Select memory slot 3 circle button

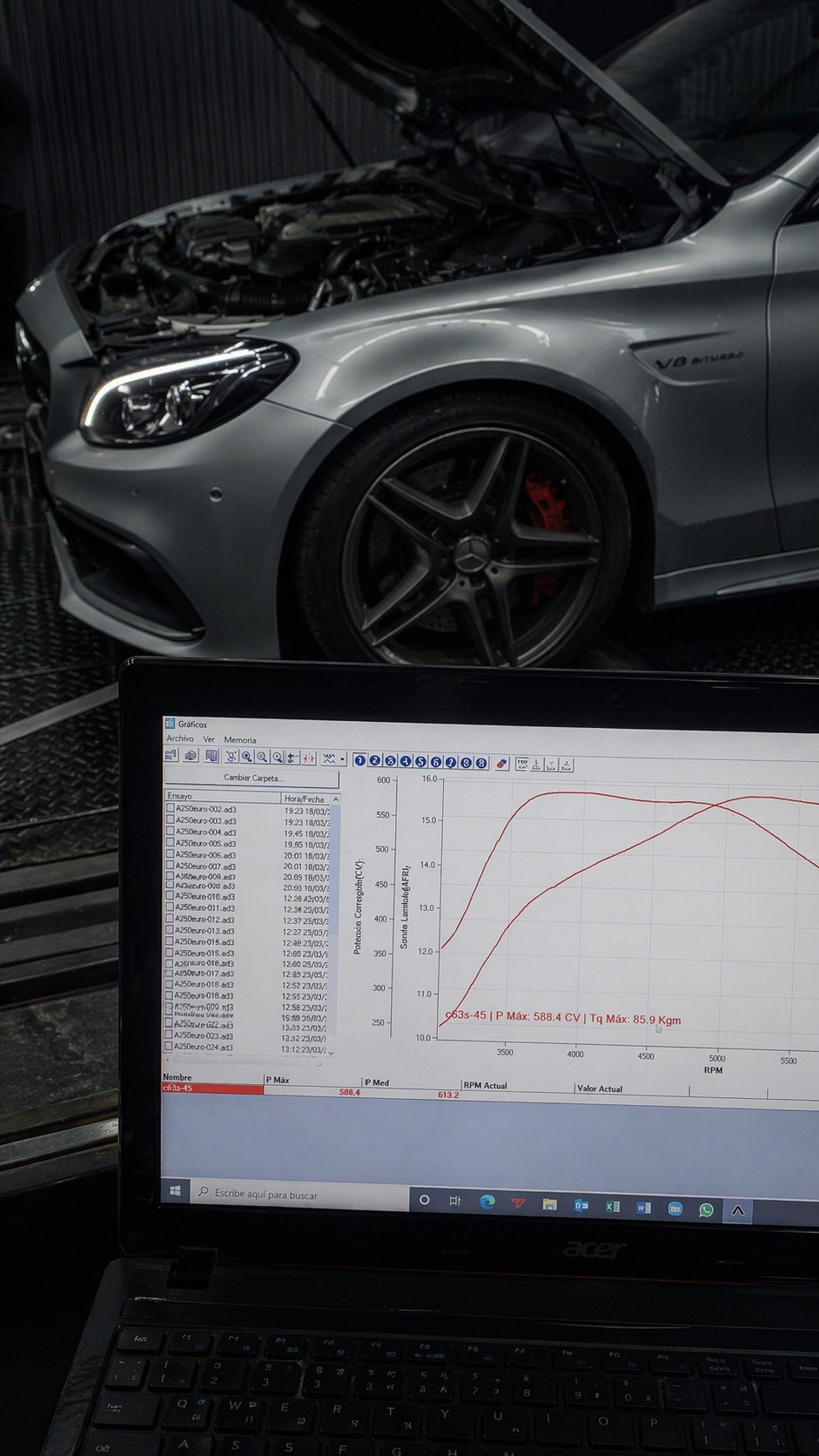(x=391, y=761)
